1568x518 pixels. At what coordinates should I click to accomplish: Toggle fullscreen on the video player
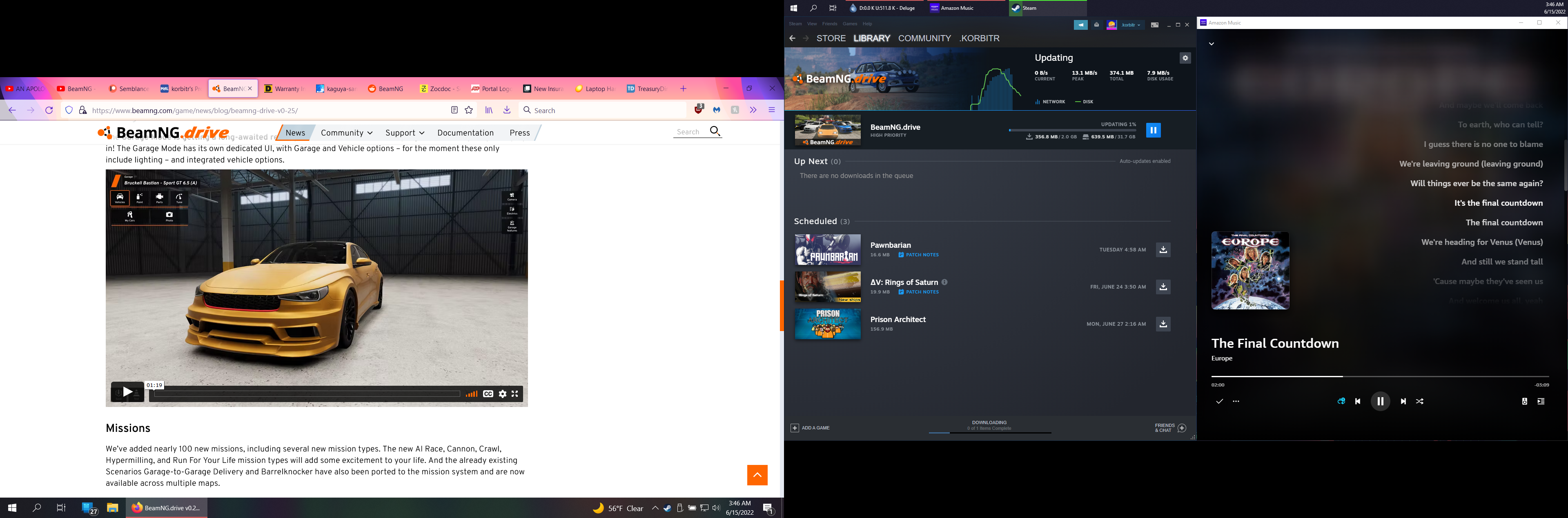pyautogui.click(x=515, y=394)
